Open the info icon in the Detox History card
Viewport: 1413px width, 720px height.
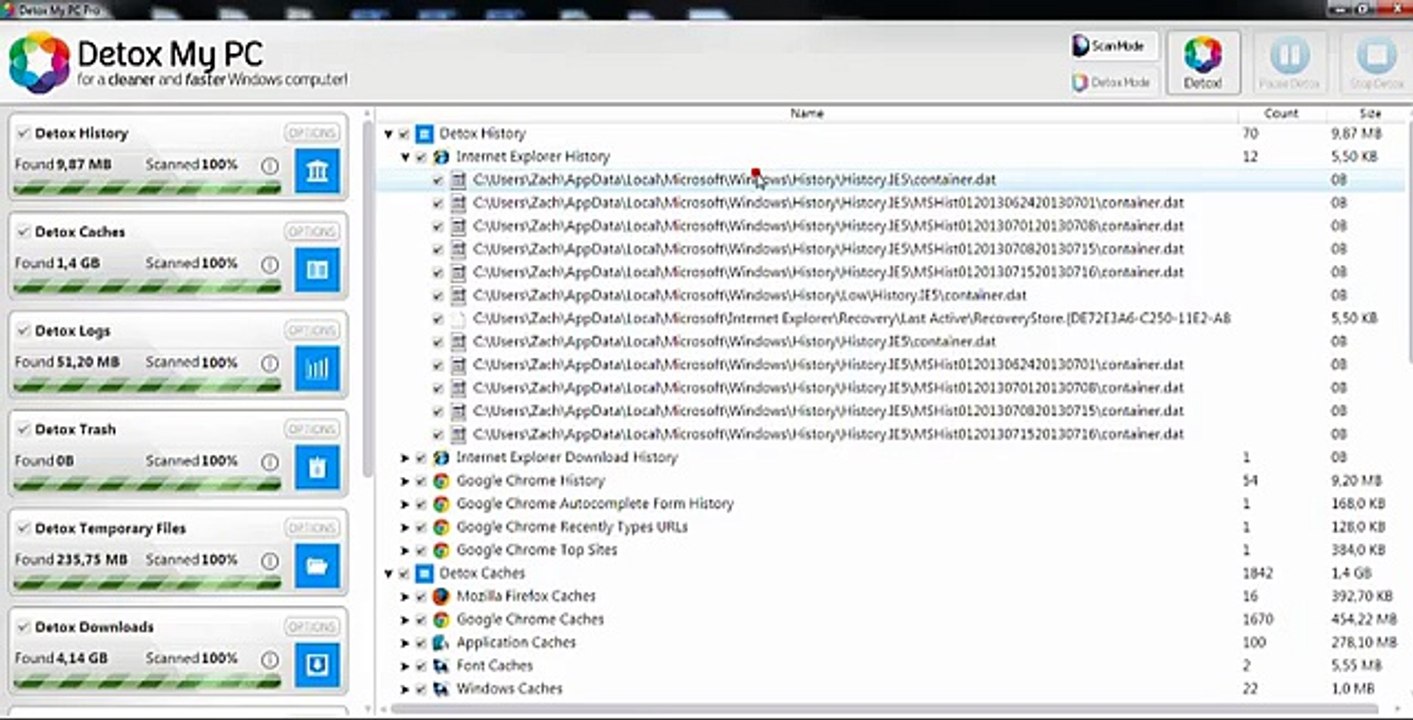click(x=269, y=165)
